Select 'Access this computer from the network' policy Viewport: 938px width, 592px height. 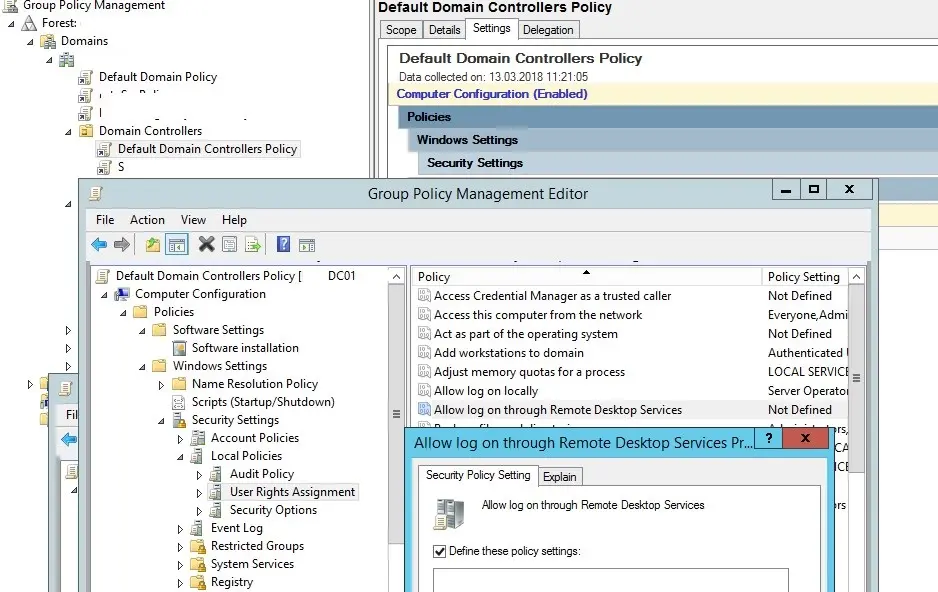(x=538, y=315)
